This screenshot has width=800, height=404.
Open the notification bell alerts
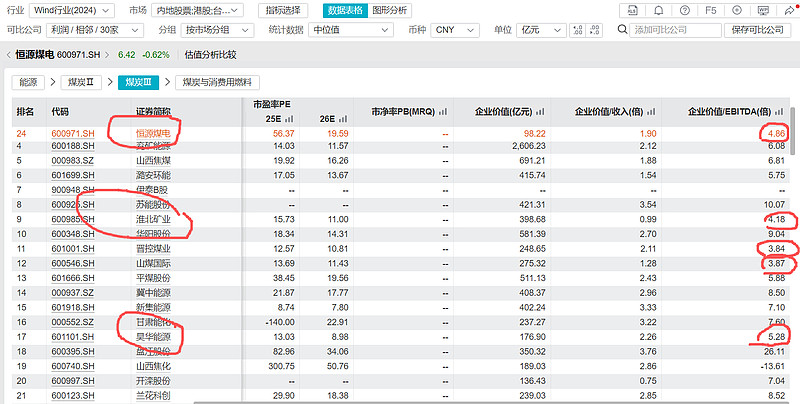coord(658,10)
